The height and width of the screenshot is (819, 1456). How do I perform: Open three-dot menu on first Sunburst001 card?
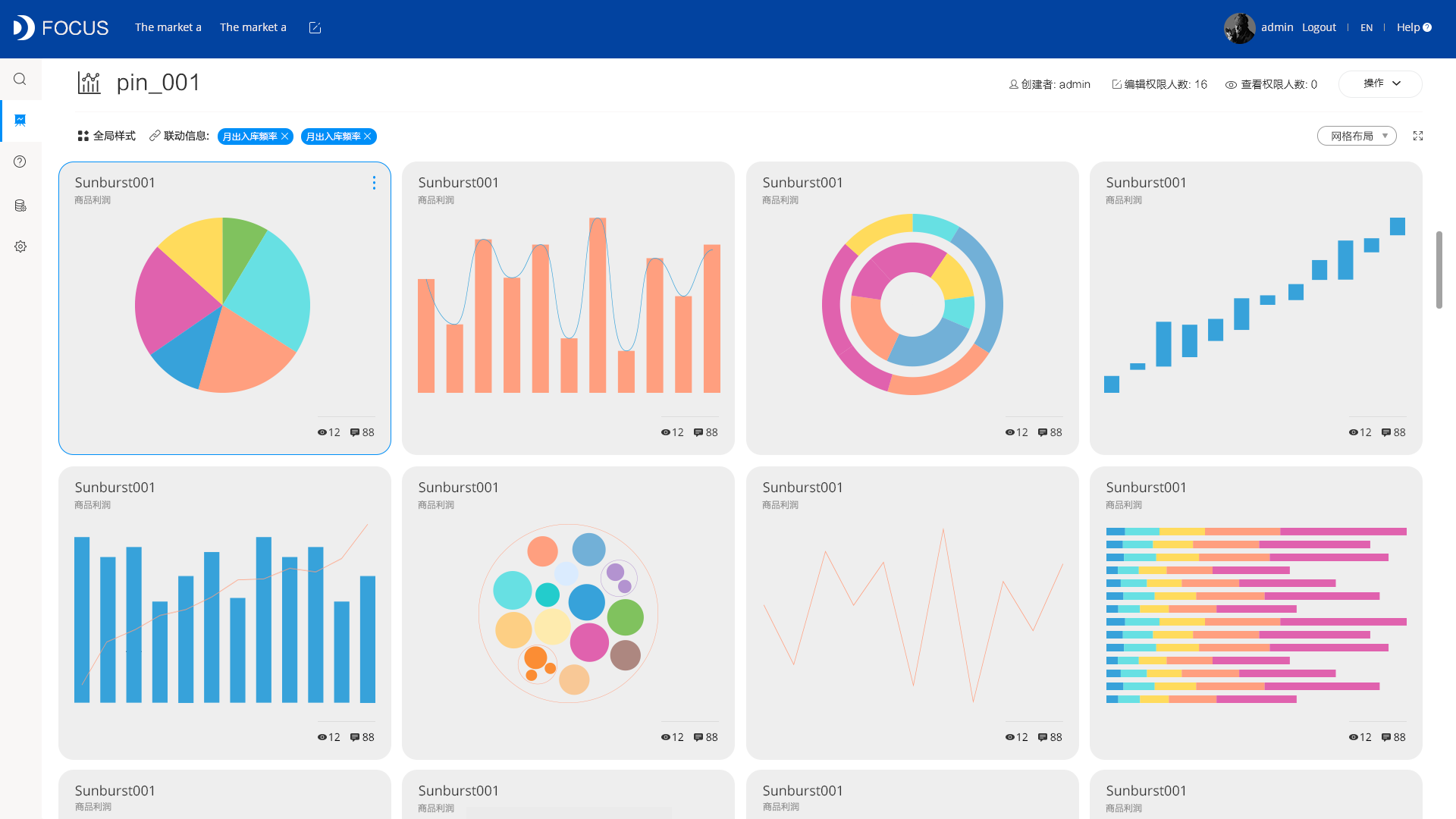(374, 183)
